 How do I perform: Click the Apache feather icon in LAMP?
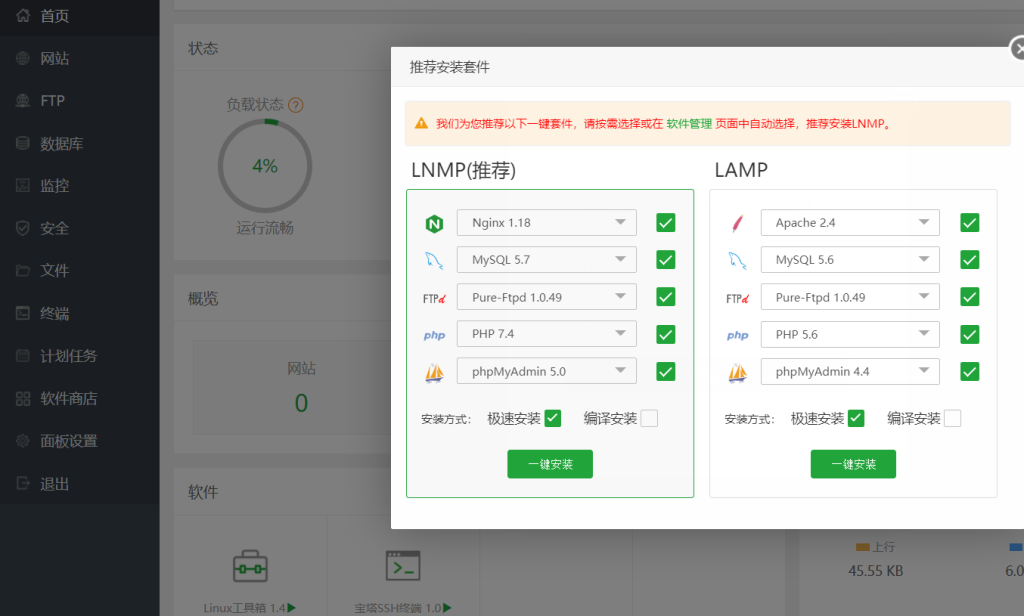(738, 223)
